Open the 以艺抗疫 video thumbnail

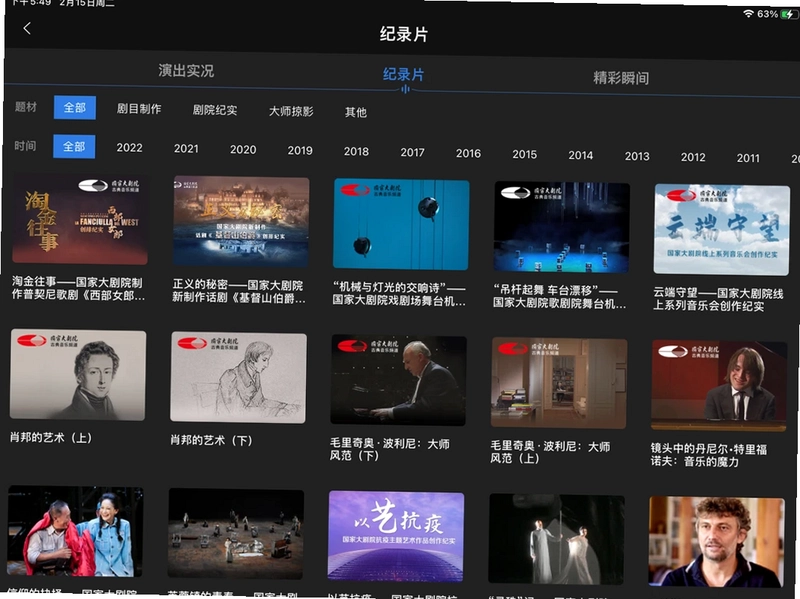[x=396, y=536]
